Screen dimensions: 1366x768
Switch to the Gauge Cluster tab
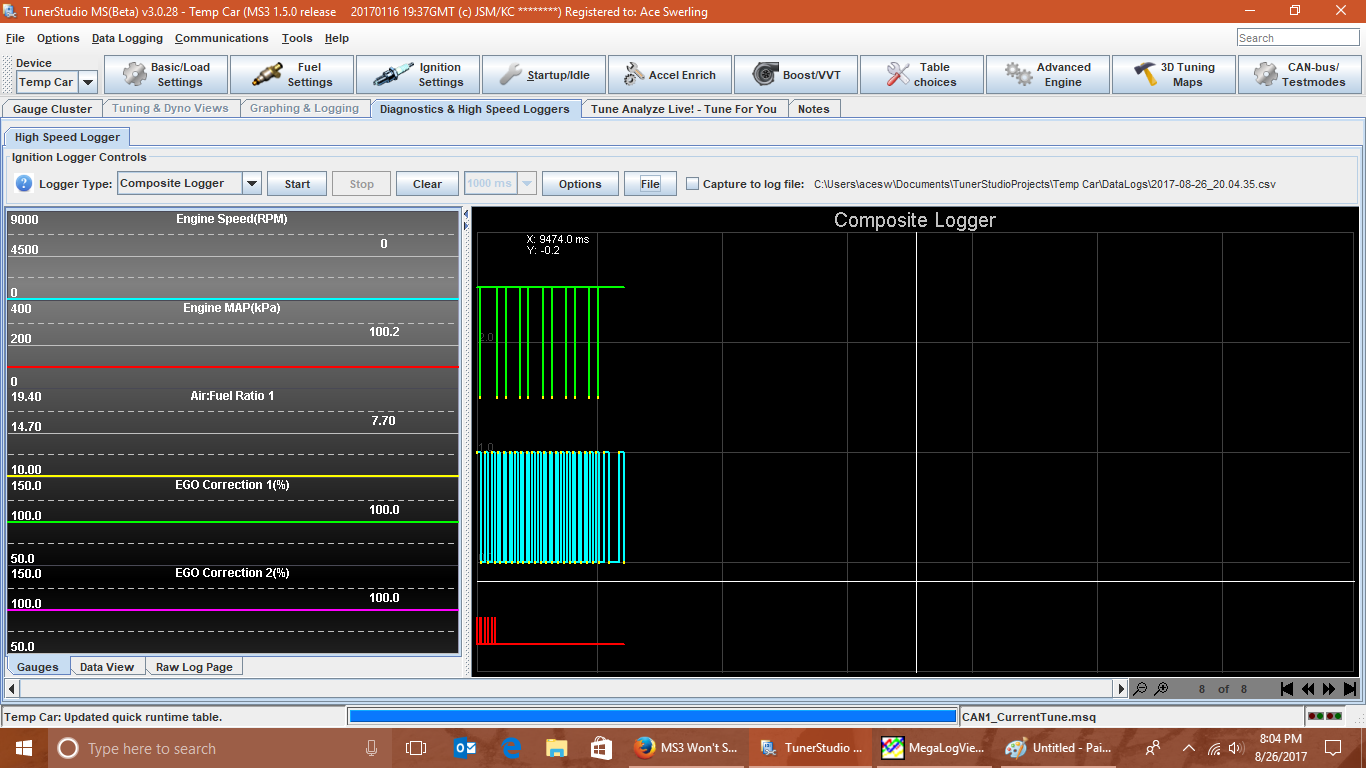[52, 109]
